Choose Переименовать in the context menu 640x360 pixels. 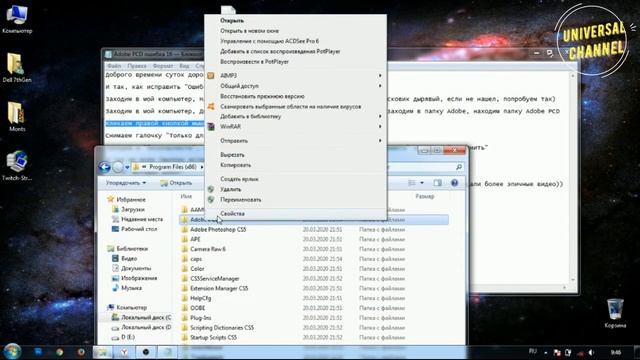(296, 200)
